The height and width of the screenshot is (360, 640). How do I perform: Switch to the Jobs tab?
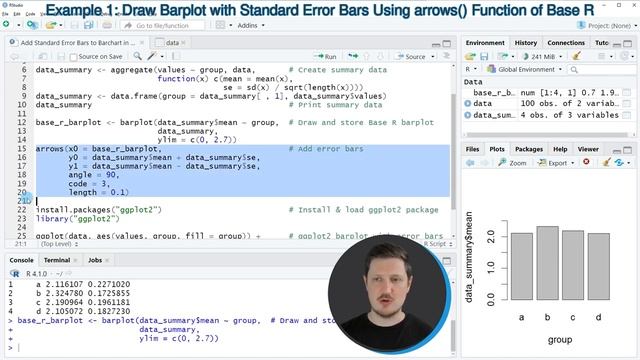[95, 260]
